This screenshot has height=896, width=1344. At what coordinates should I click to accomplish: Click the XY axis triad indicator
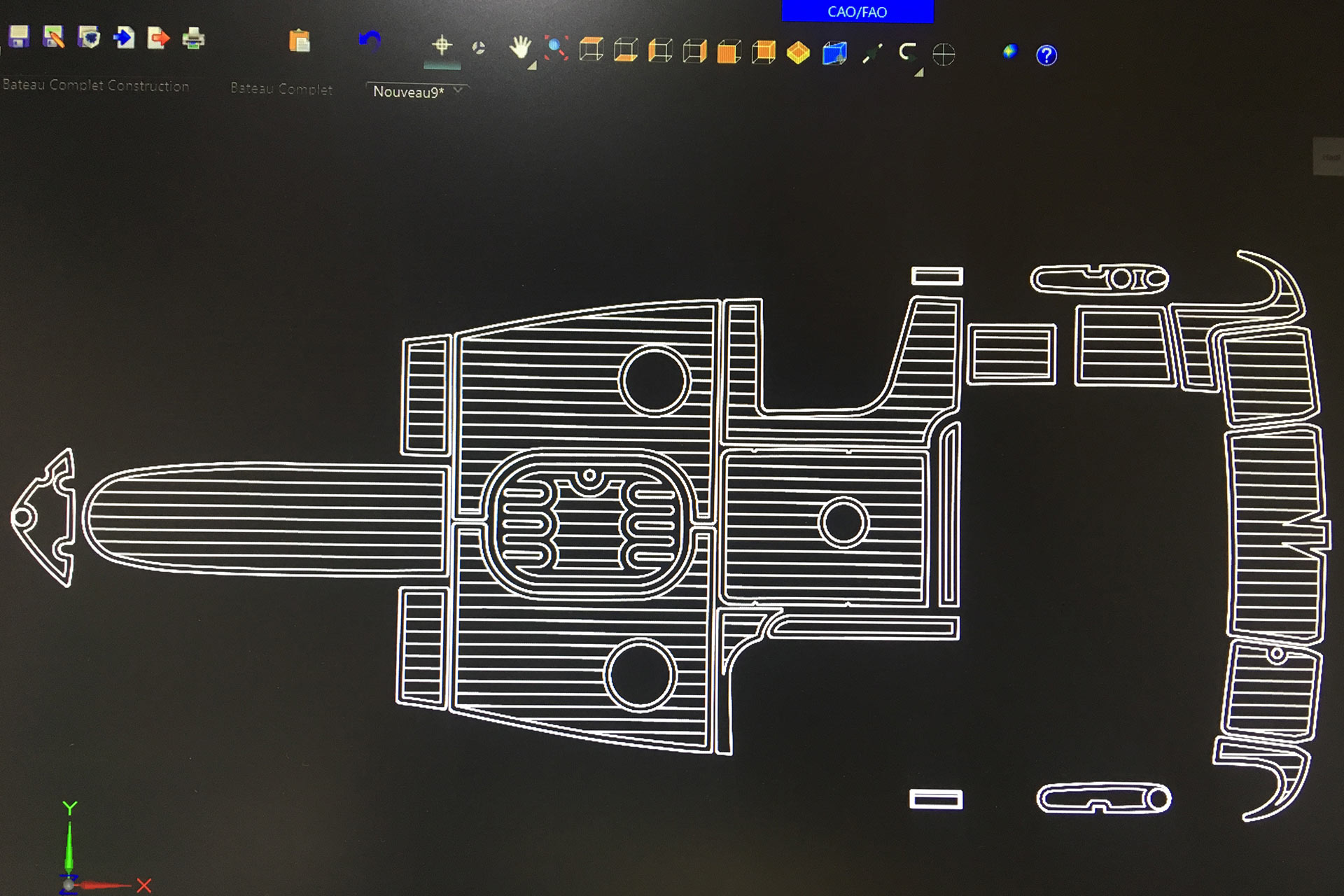pos(104,848)
